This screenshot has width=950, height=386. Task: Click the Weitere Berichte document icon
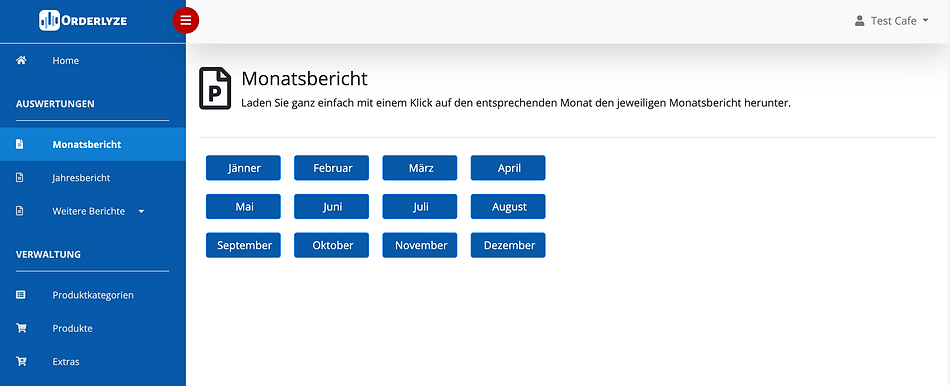[19, 211]
